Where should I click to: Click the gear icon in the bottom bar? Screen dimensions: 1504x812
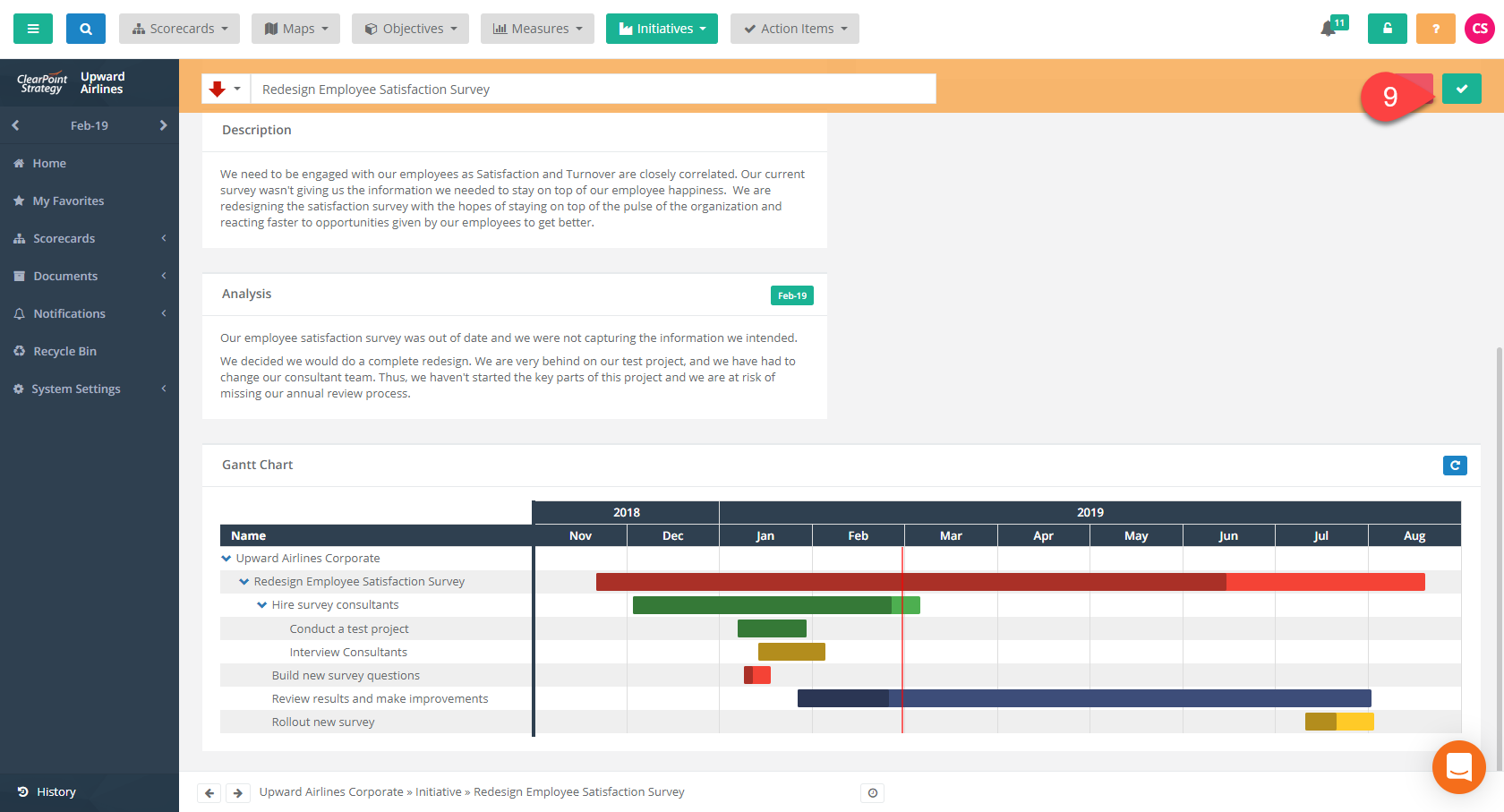[872, 792]
